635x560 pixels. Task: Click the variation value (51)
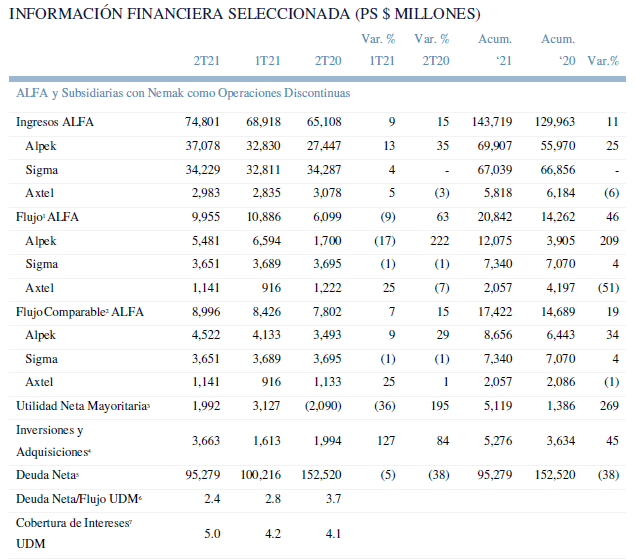pyautogui.click(x=608, y=288)
